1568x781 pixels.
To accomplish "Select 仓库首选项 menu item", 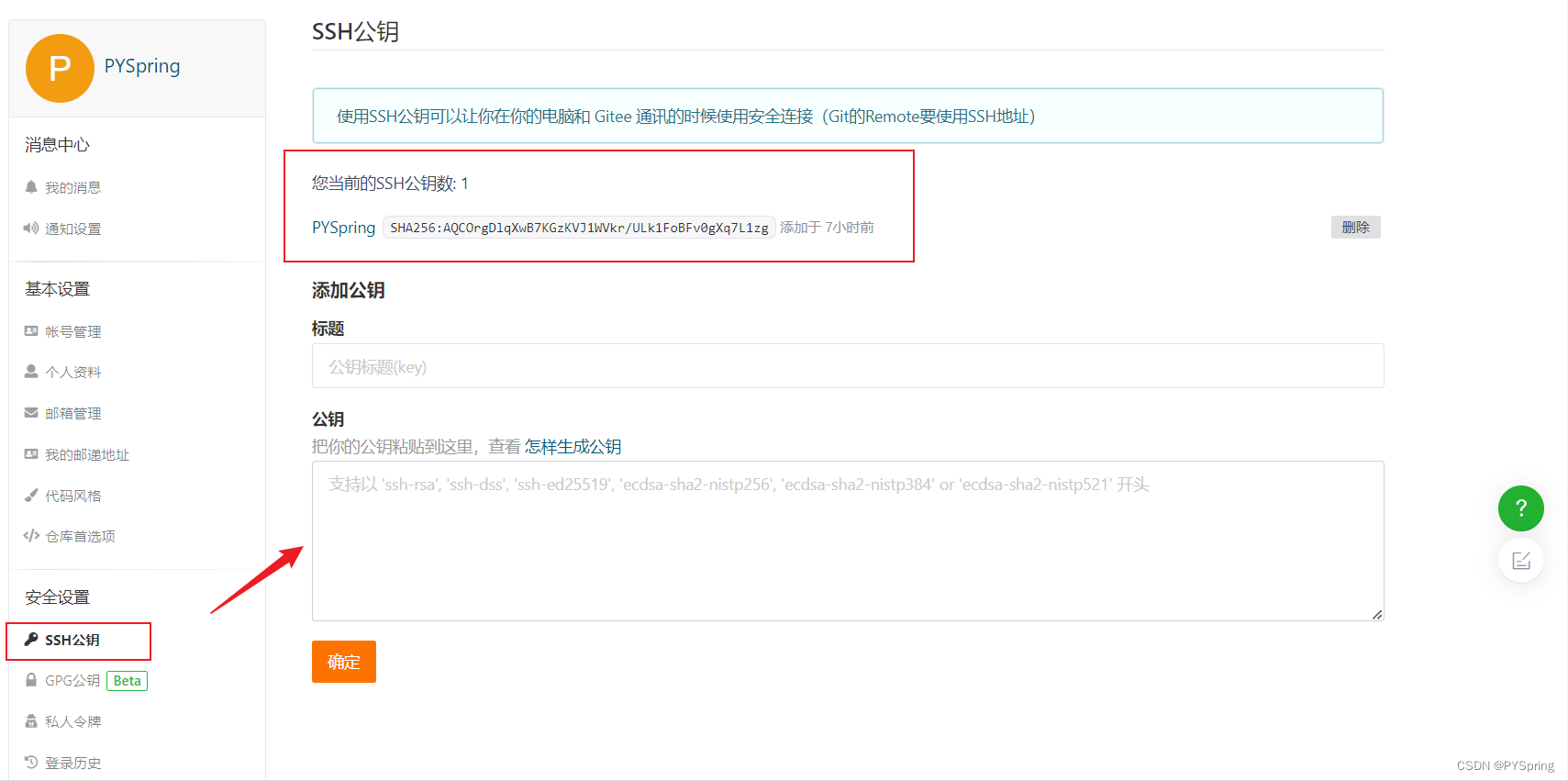I will click(80, 536).
